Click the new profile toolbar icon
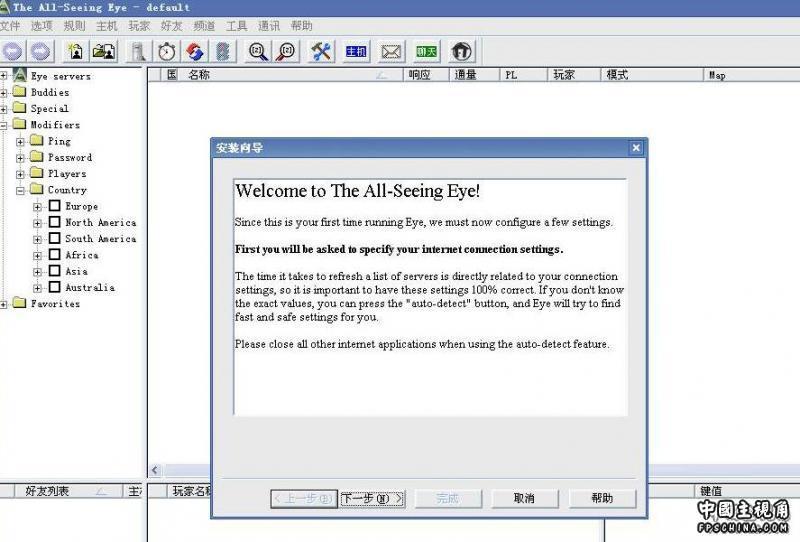 pos(76,52)
